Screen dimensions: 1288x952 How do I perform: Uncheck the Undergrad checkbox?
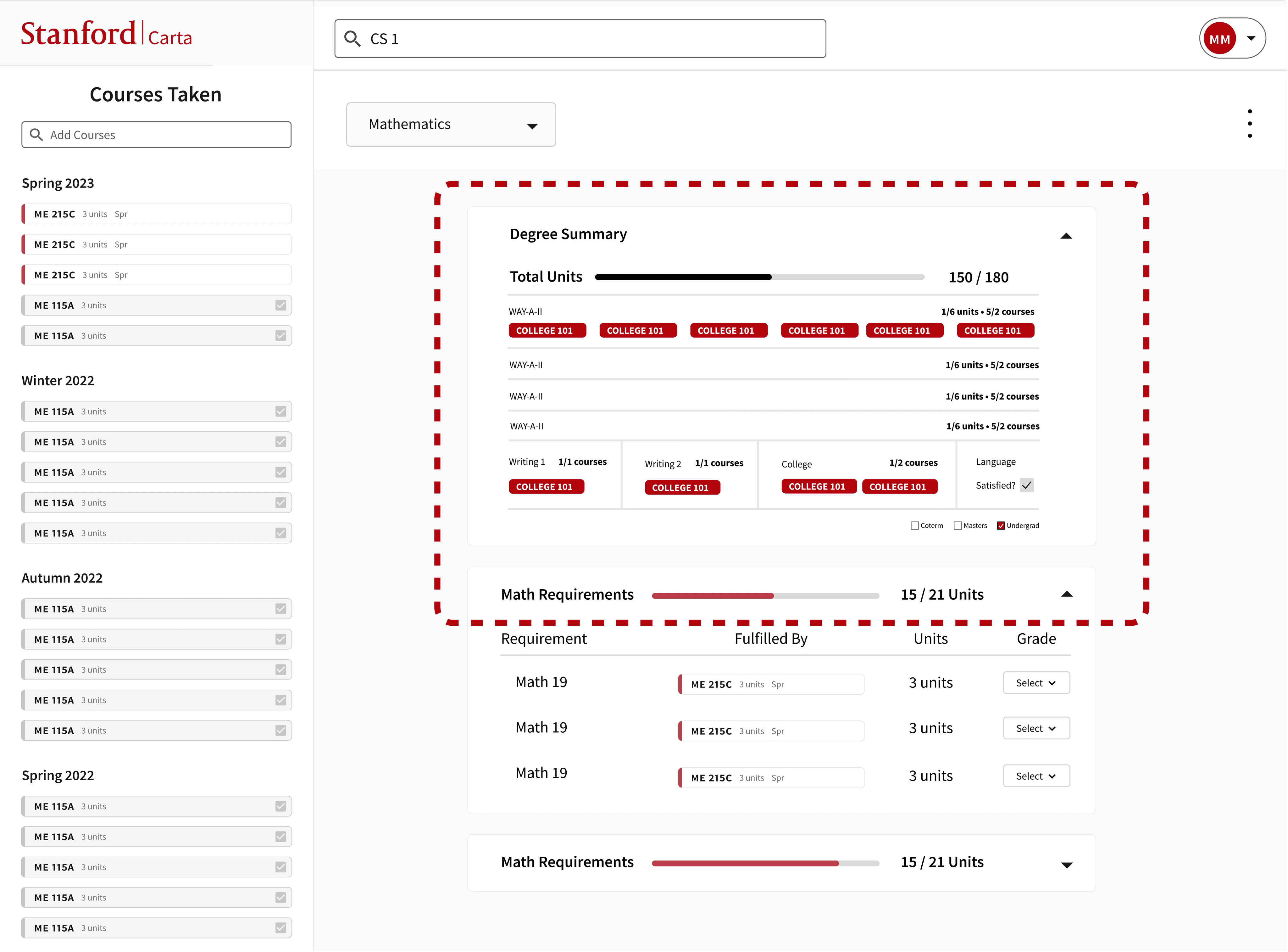click(x=1001, y=526)
